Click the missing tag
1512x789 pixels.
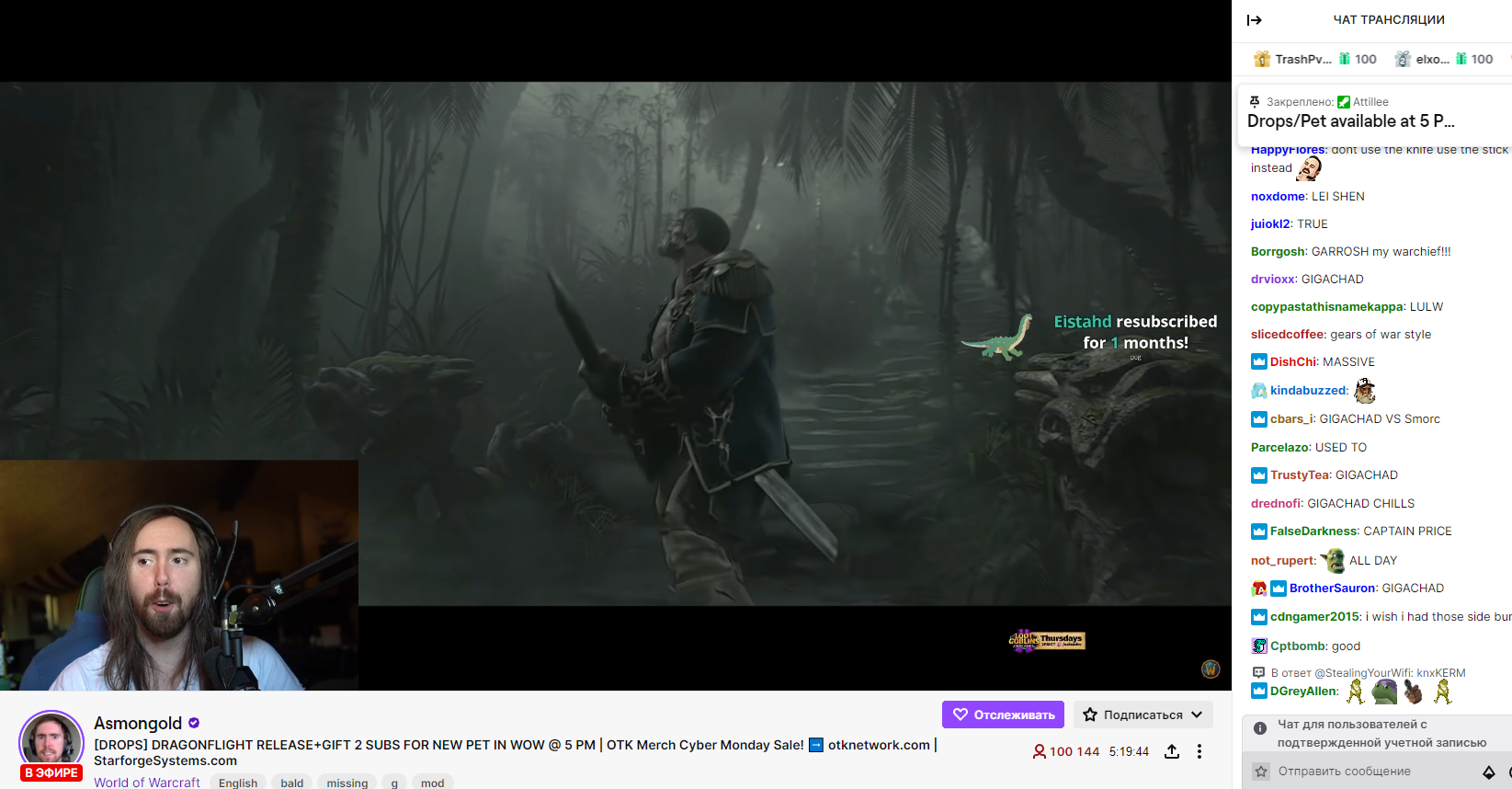click(347, 783)
